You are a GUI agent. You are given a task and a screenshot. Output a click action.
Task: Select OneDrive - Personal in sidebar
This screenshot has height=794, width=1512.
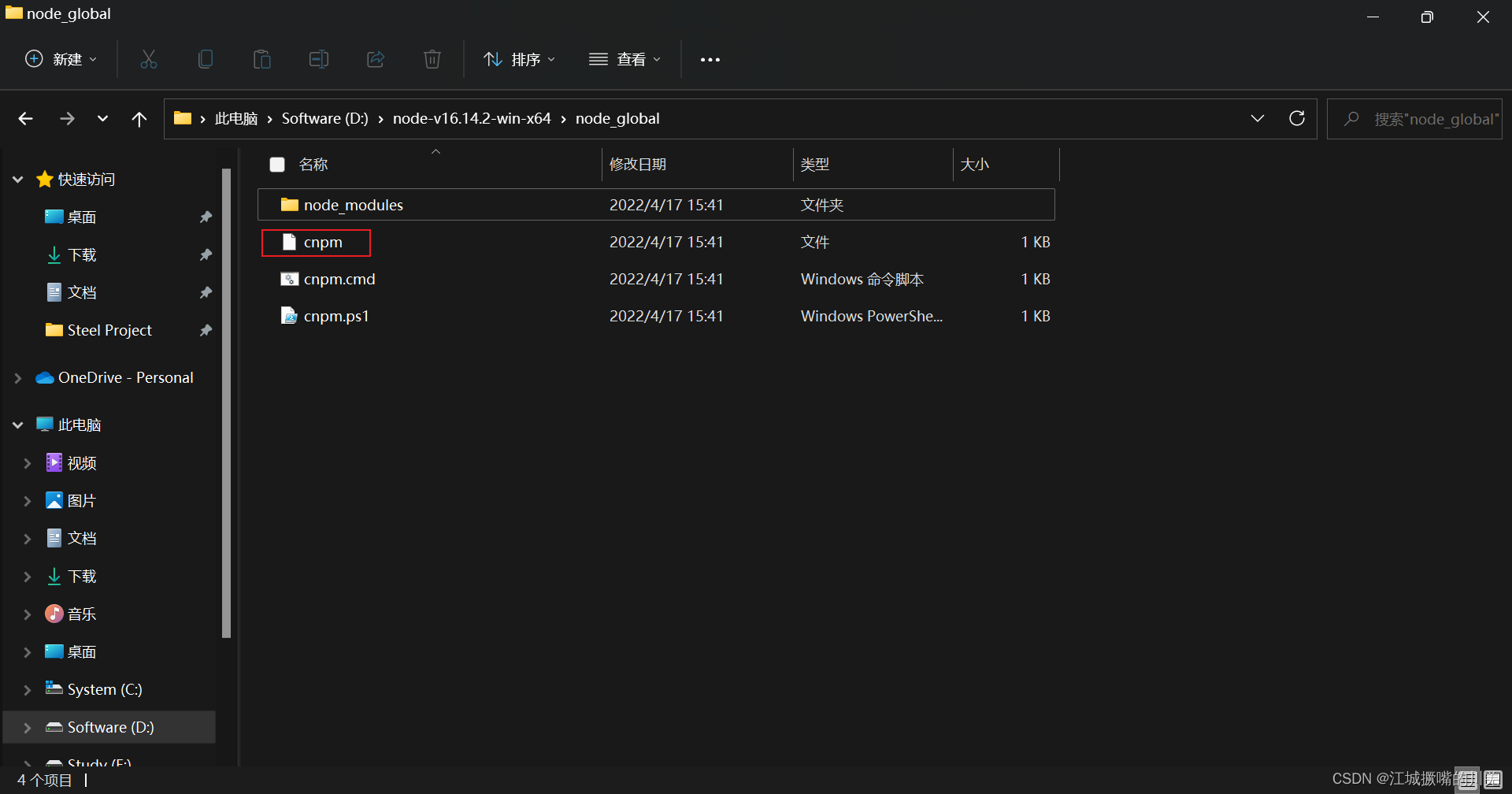[126, 378]
